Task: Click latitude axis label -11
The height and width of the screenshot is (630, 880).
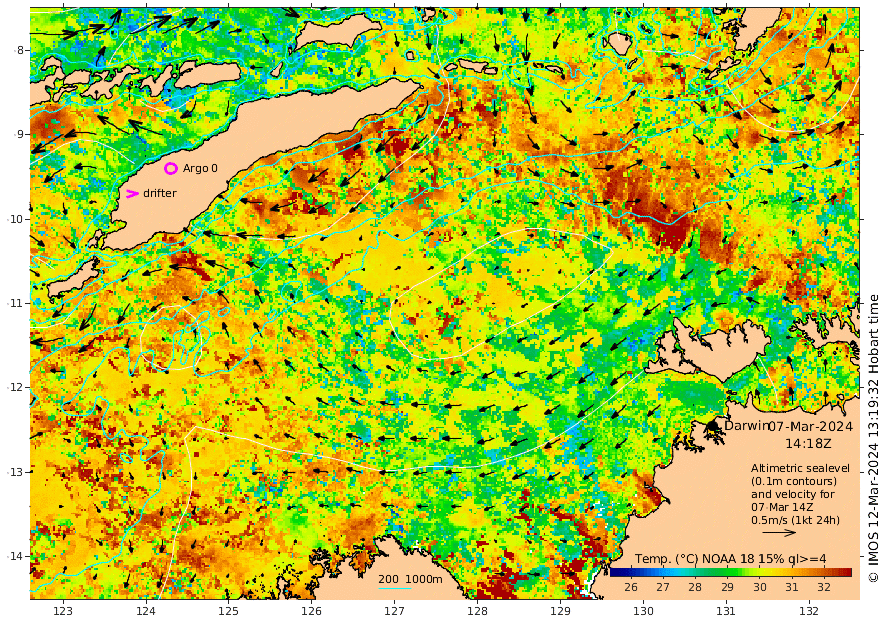Action: click(x=15, y=303)
